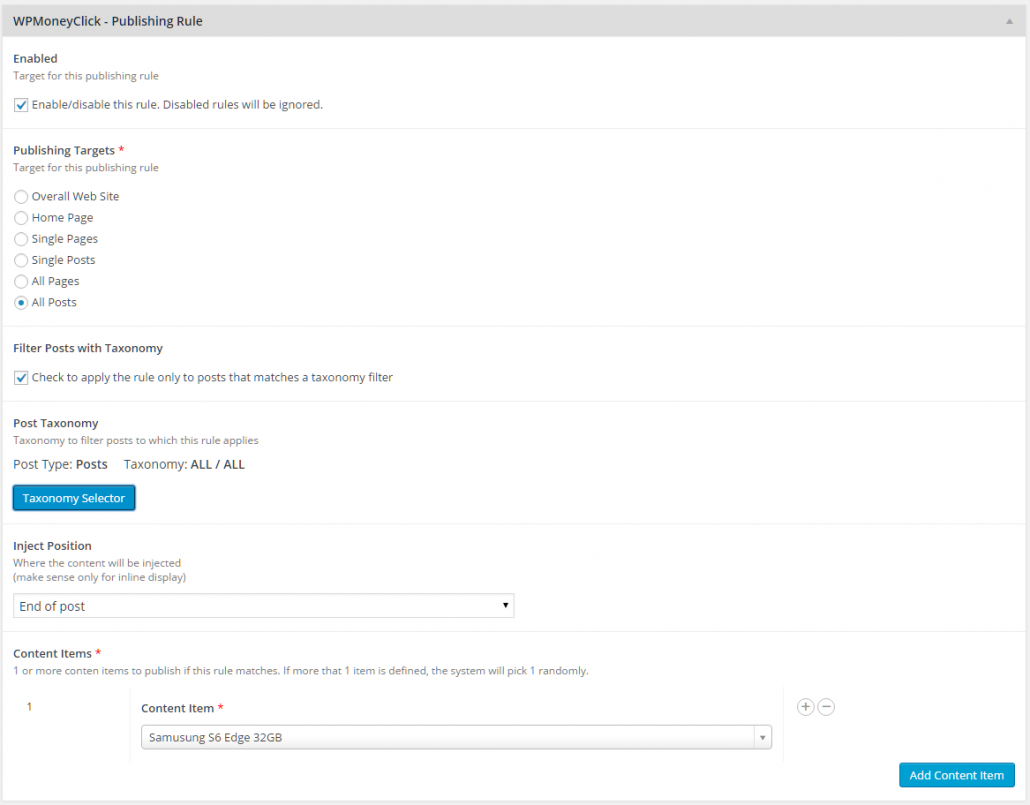This screenshot has height=805, width=1030.
Task: Click the Inject Position heading
Action: [x=53, y=546]
